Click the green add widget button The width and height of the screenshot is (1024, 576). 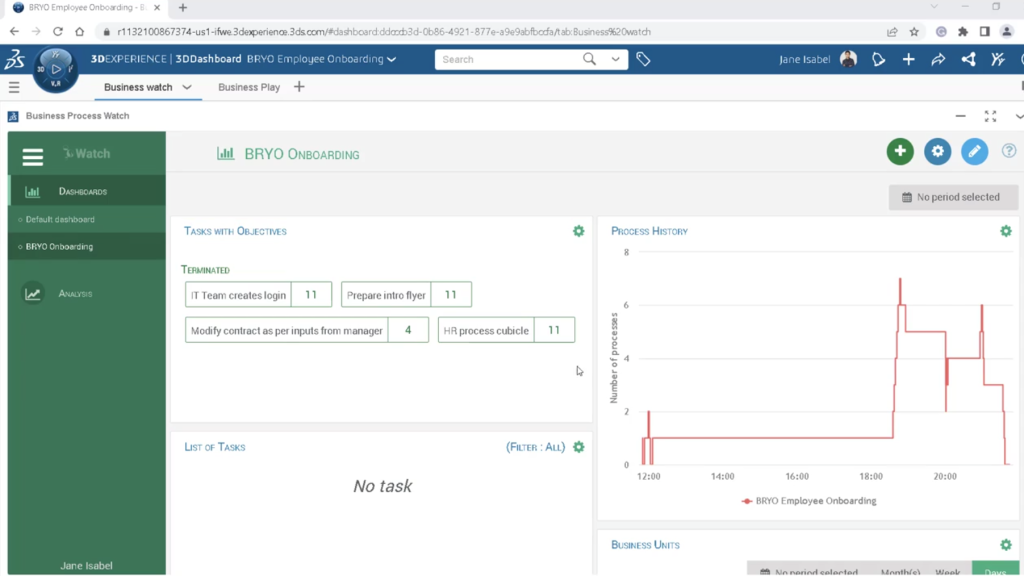[900, 152]
